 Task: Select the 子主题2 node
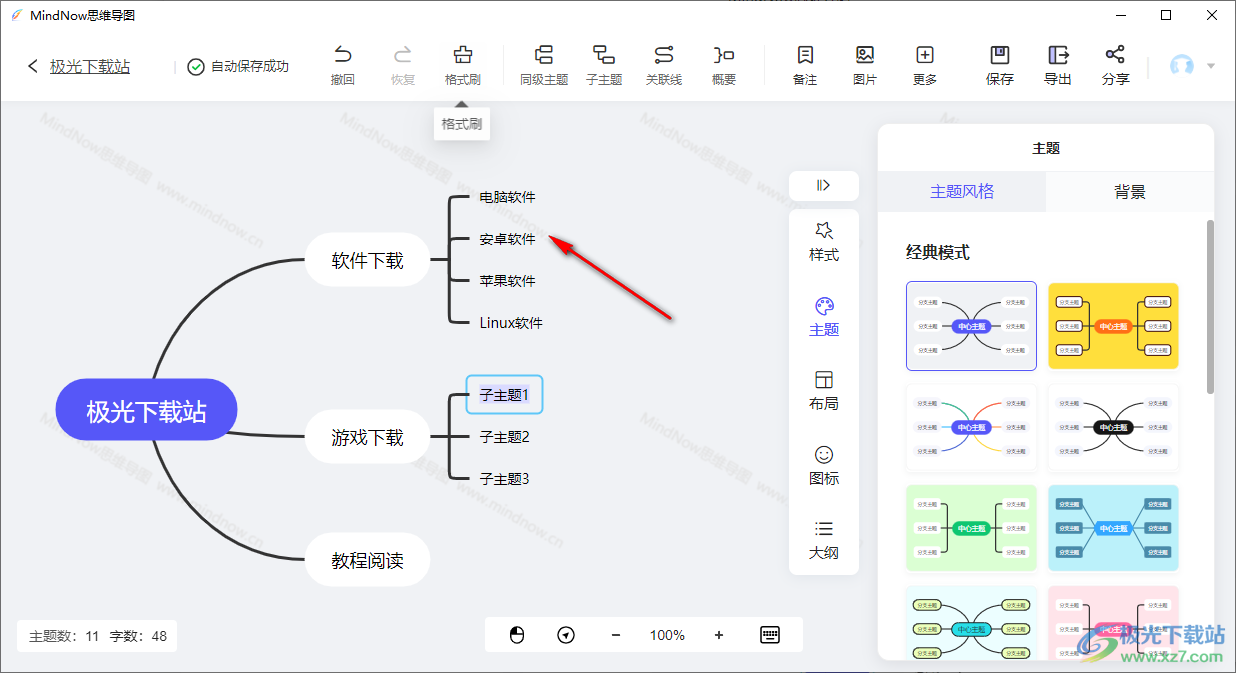[x=504, y=437]
